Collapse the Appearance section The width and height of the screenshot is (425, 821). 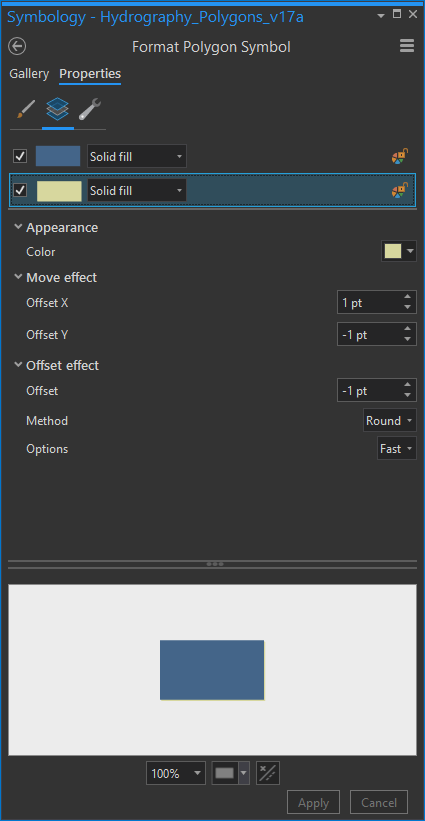[x=18, y=227]
